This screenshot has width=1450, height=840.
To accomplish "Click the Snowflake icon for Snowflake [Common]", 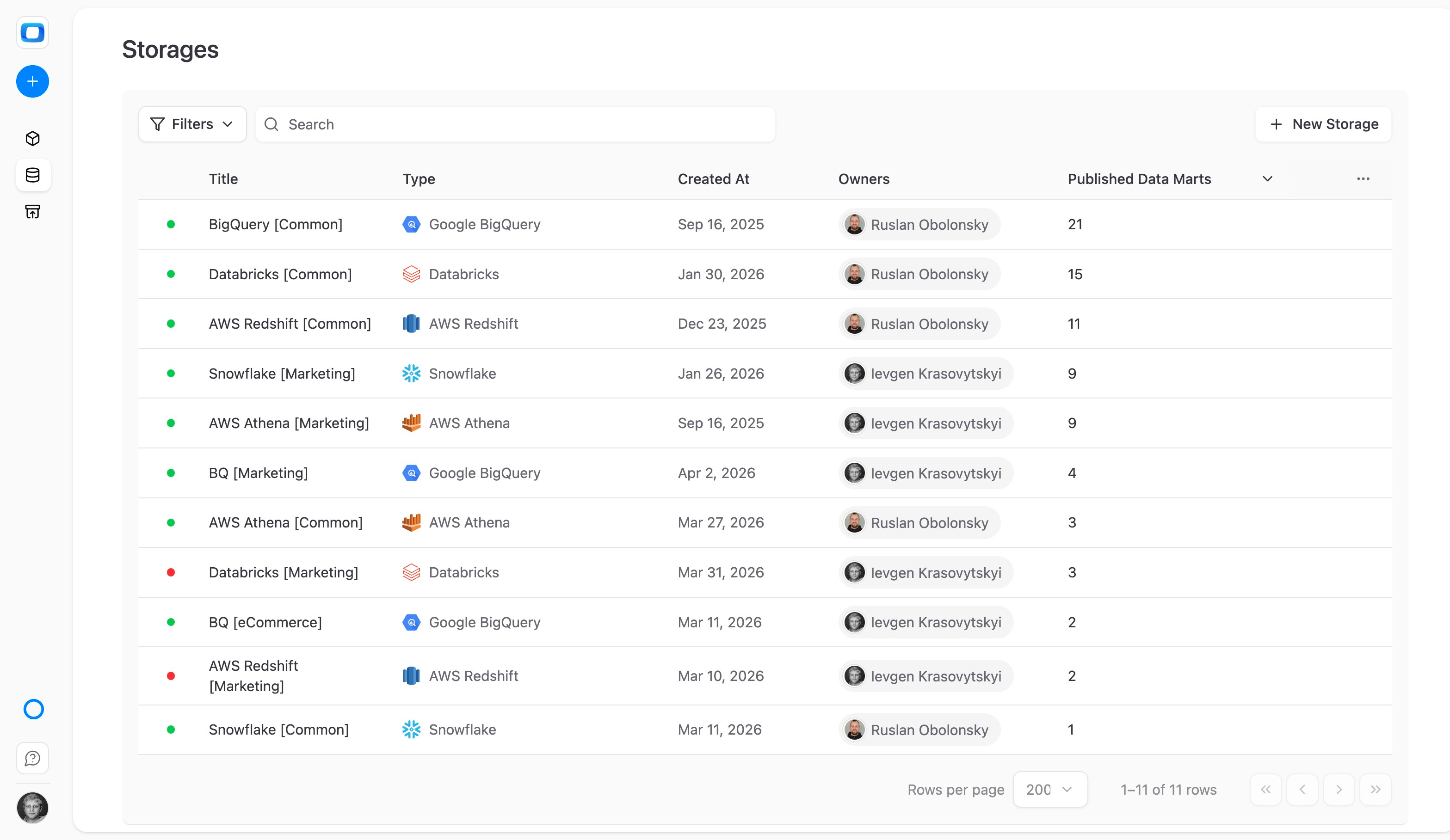I will pyautogui.click(x=411, y=730).
